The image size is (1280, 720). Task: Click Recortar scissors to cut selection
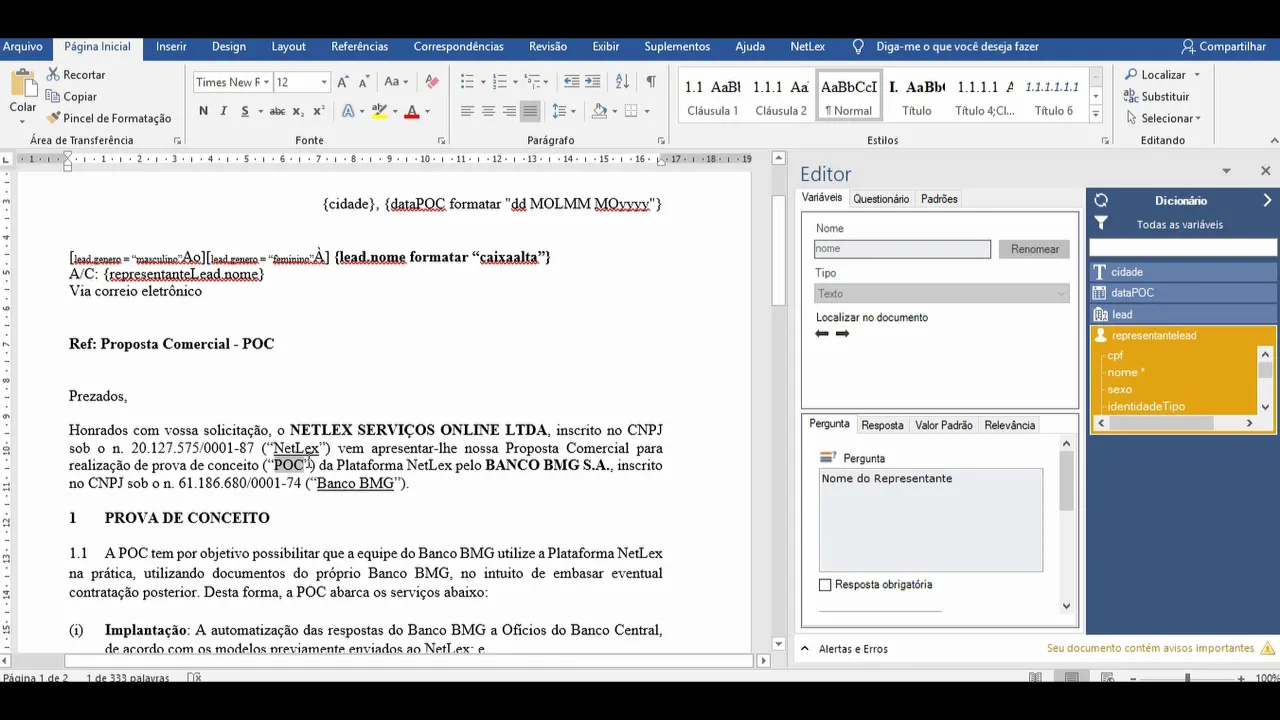pos(75,75)
